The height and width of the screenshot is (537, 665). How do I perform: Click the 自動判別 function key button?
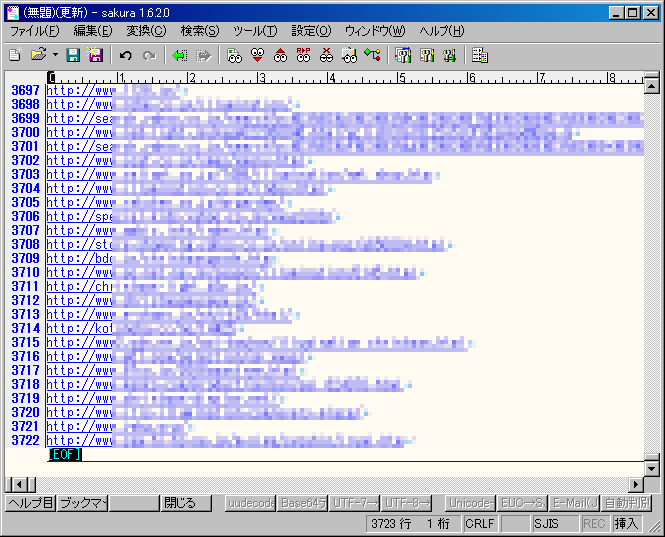point(626,503)
